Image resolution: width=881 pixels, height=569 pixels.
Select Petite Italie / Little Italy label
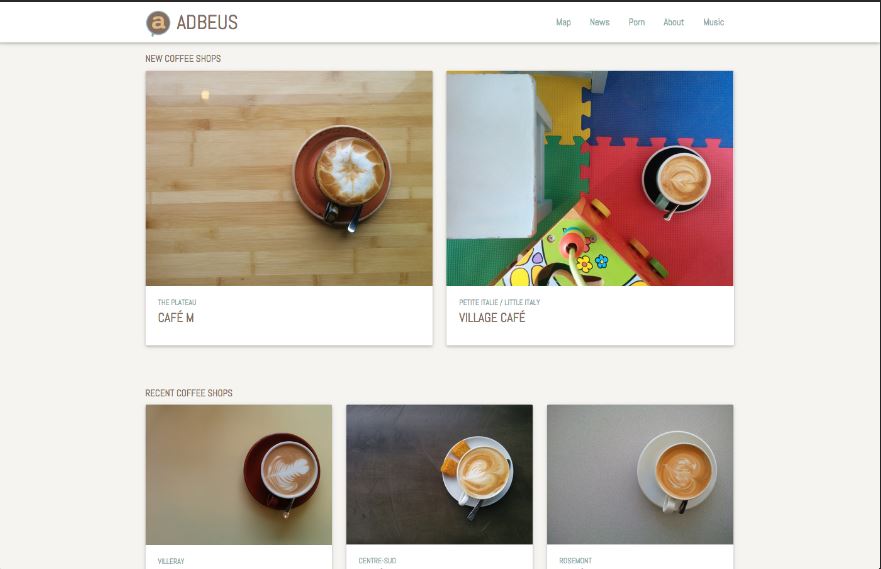(499, 302)
